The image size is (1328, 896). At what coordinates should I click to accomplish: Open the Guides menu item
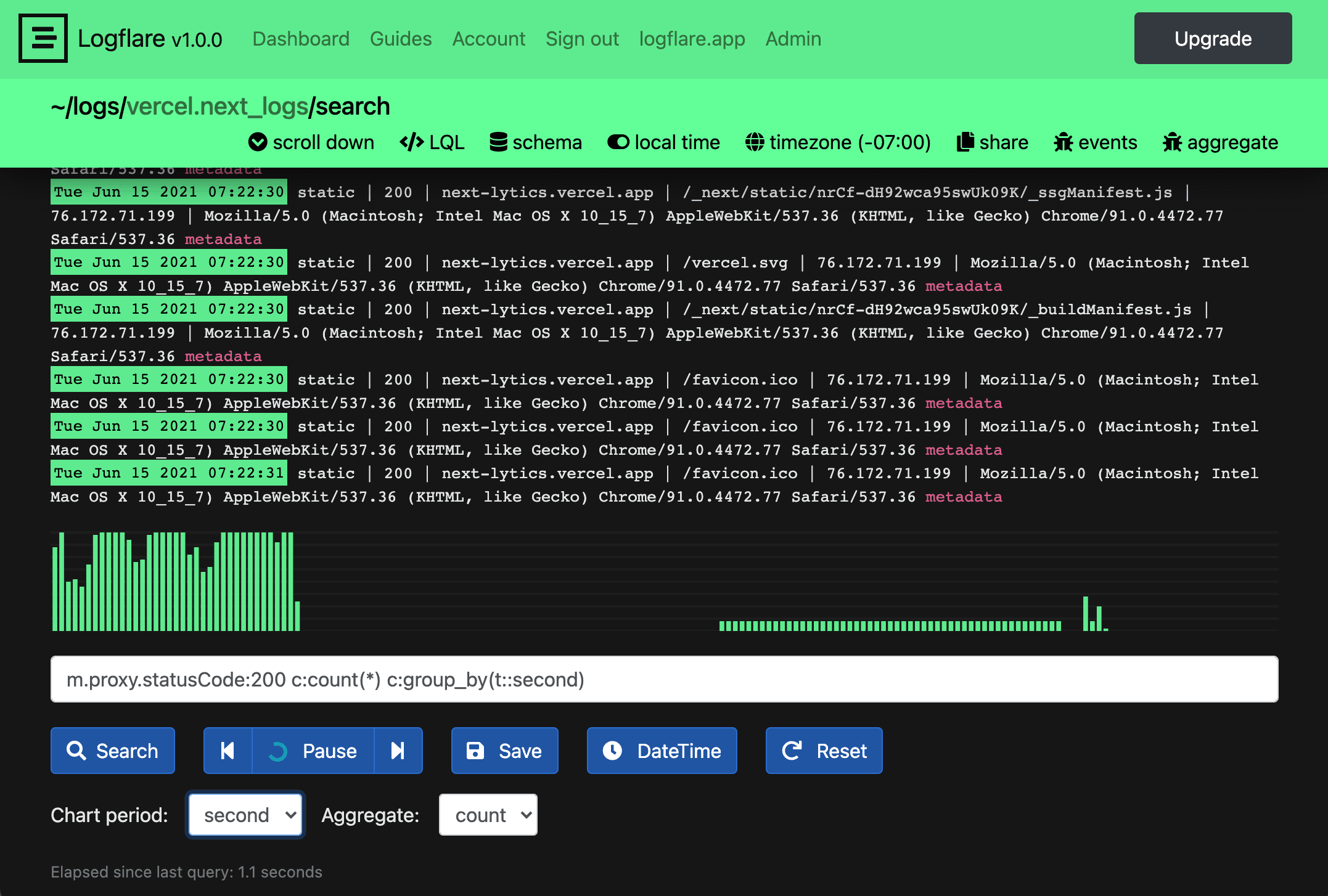(401, 39)
